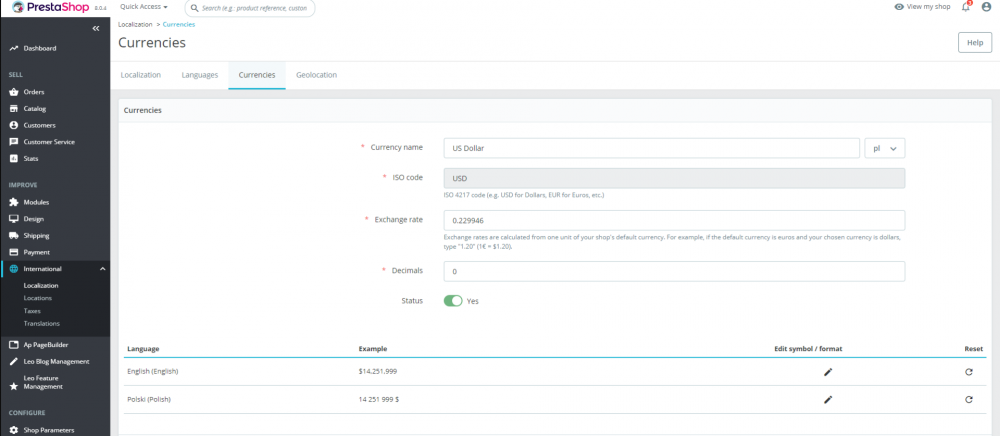The image size is (1000, 436).
Task: Go to Customers section
Action: tap(39, 125)
